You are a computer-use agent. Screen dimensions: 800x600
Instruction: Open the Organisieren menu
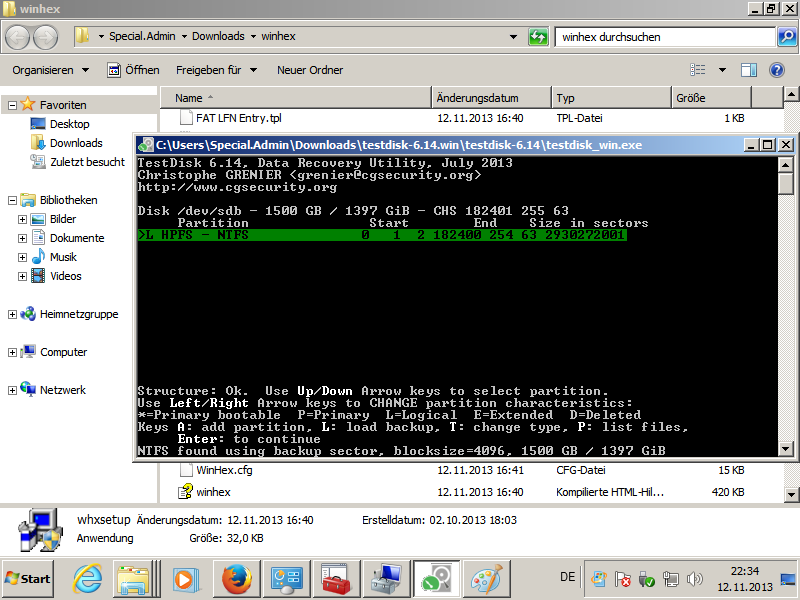(x=51, y=70)
